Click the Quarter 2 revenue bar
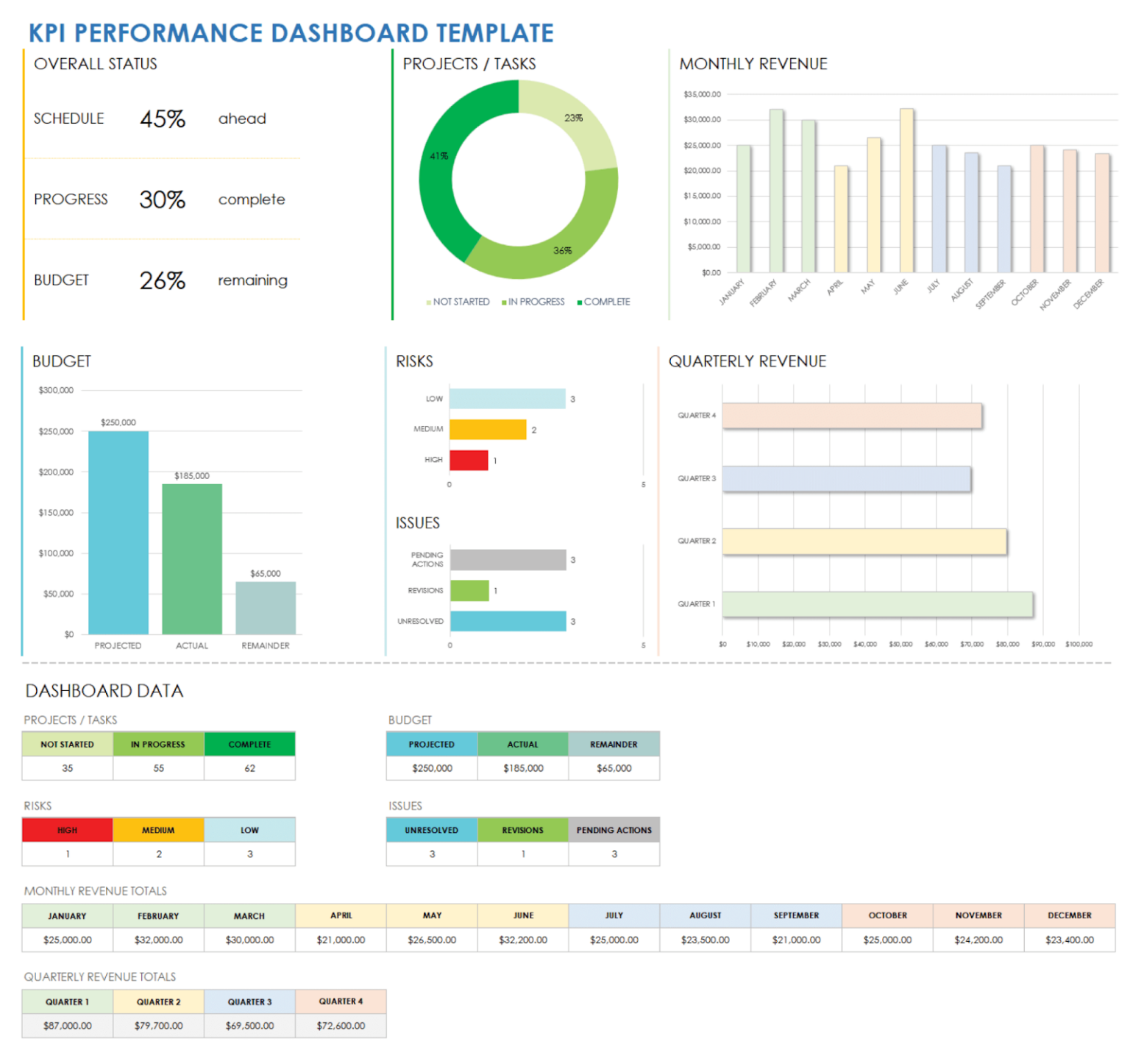 (x=864, y=542)
